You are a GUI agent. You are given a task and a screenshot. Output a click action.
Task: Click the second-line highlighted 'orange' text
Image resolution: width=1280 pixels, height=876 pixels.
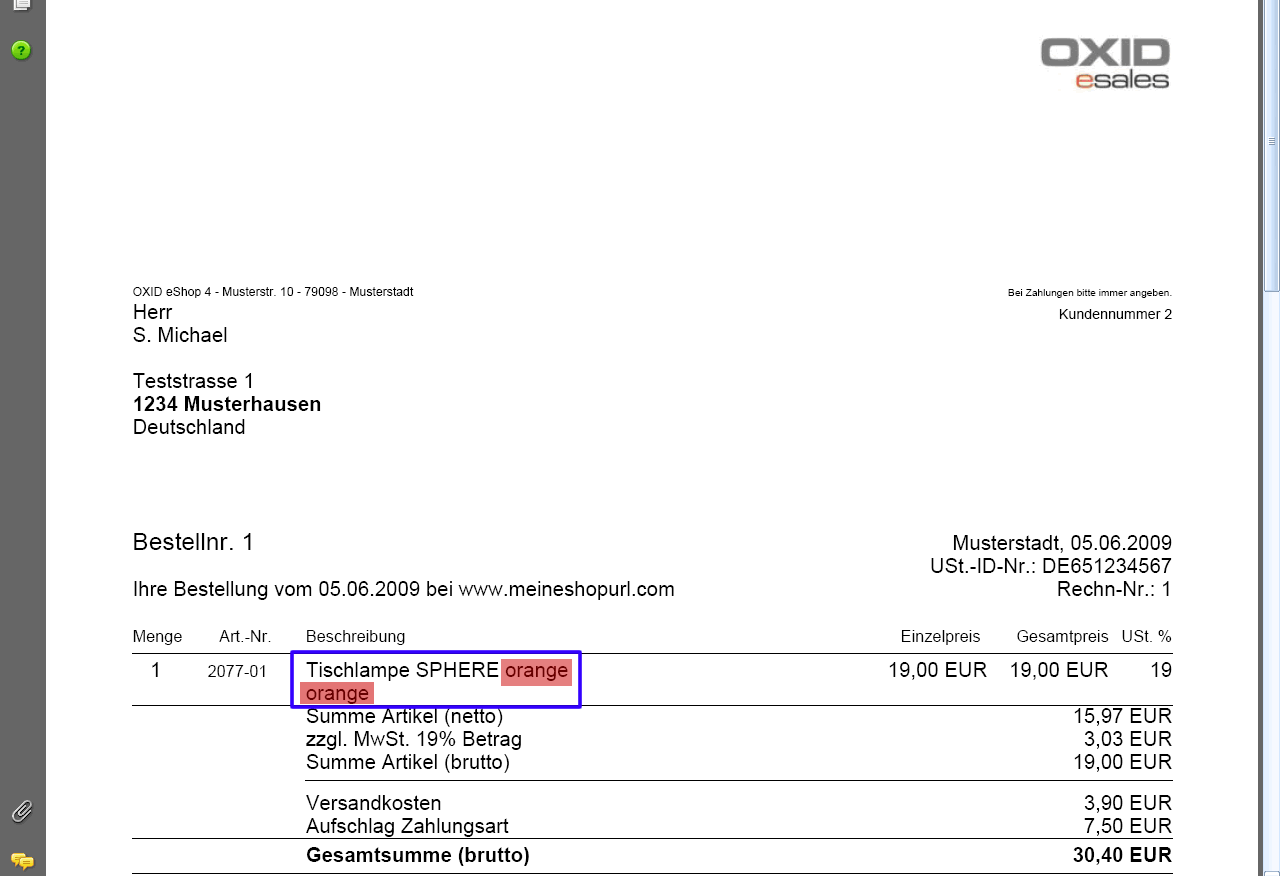tap(337, 693)
